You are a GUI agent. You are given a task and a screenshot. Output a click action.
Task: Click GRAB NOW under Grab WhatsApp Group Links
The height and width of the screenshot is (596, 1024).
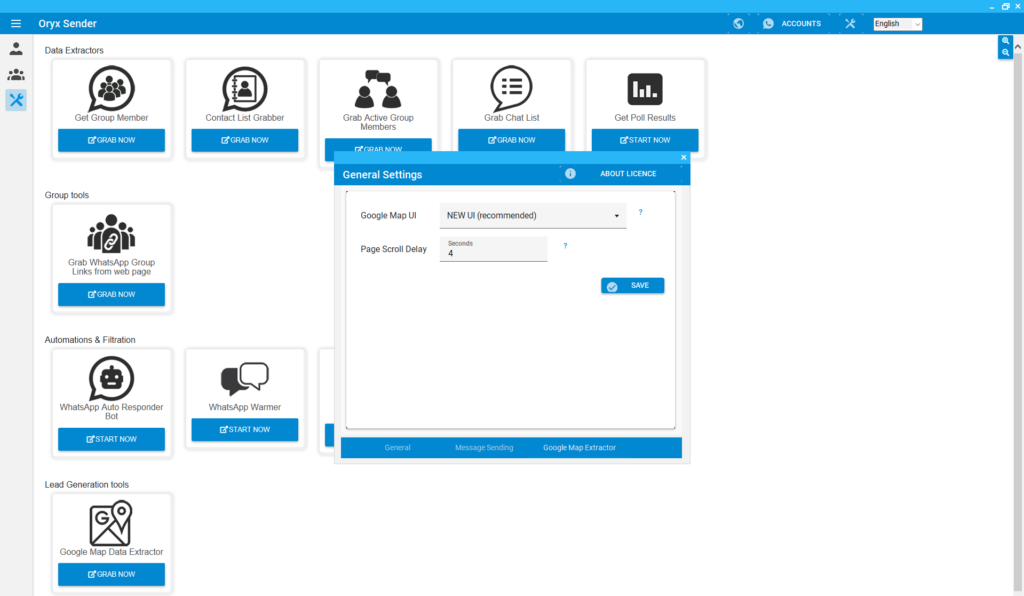112,294
